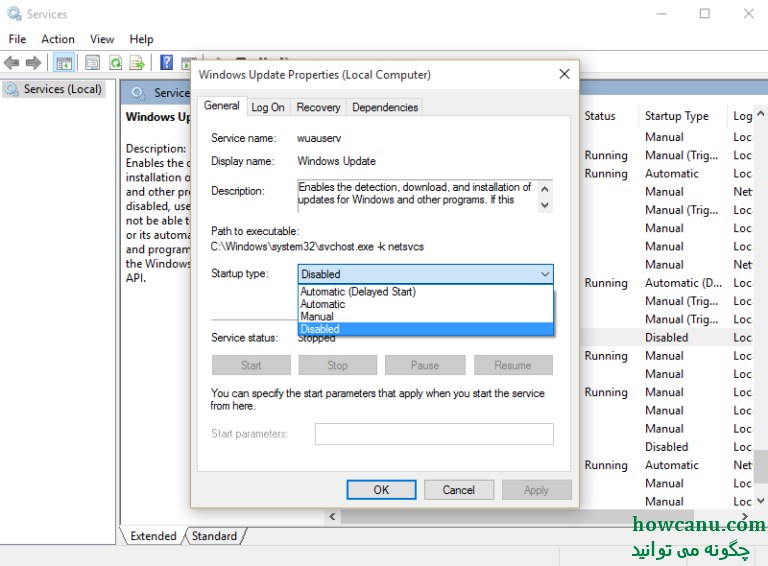Click the Pause service button
Screen dimensions: 768x566
pyautogui.click(x=425, y=365)
